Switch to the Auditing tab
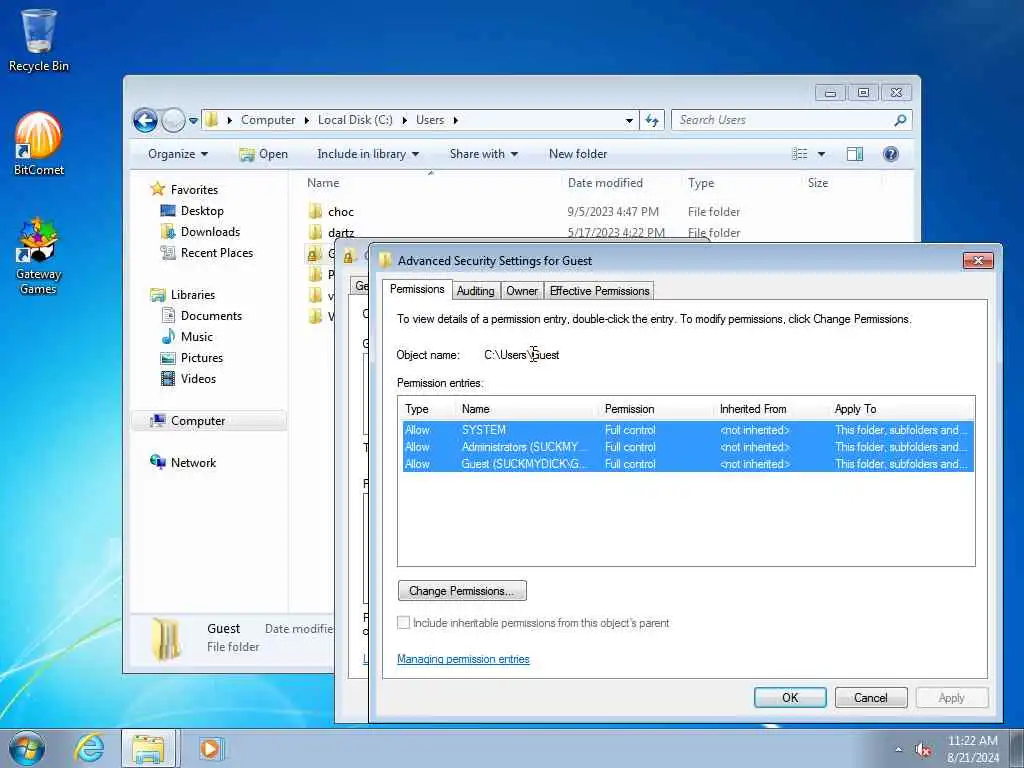 pos(475,291)
